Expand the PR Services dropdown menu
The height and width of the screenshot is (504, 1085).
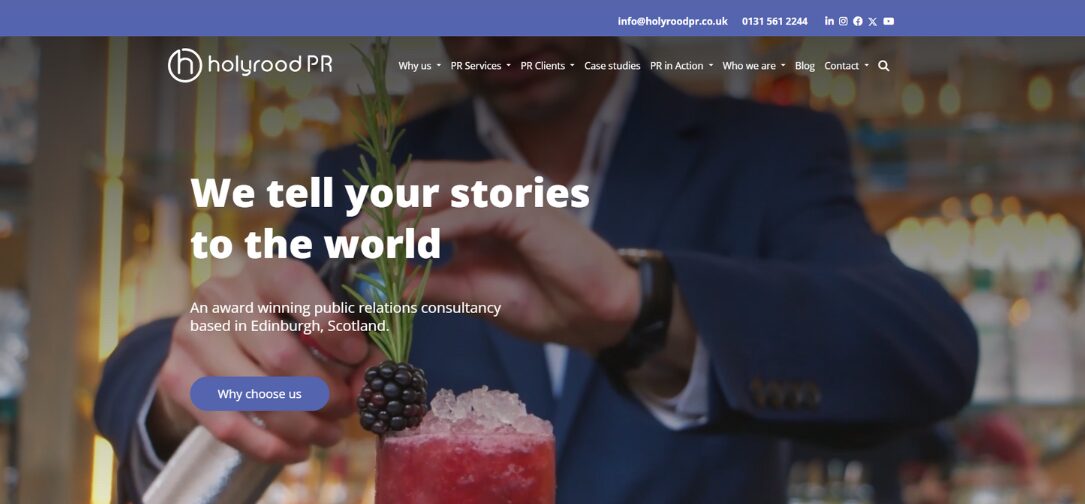[x=480, y=66]
